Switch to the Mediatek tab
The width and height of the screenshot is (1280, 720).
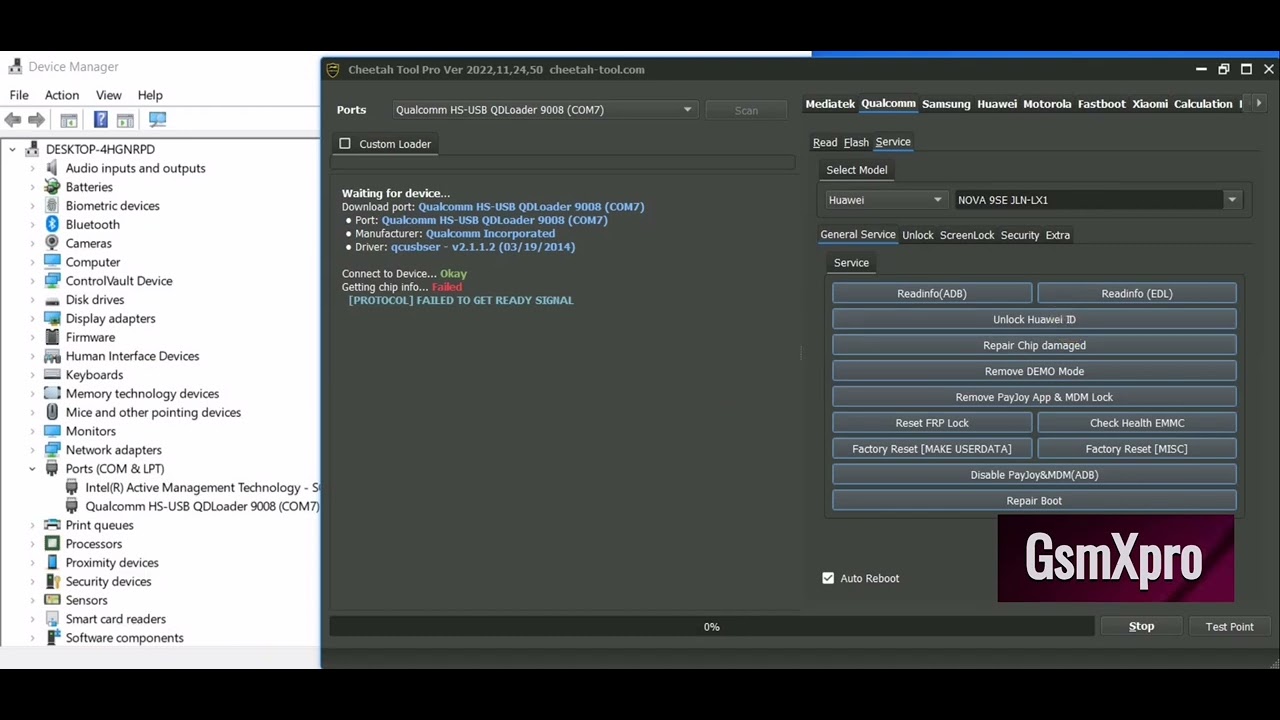(830, 104)
